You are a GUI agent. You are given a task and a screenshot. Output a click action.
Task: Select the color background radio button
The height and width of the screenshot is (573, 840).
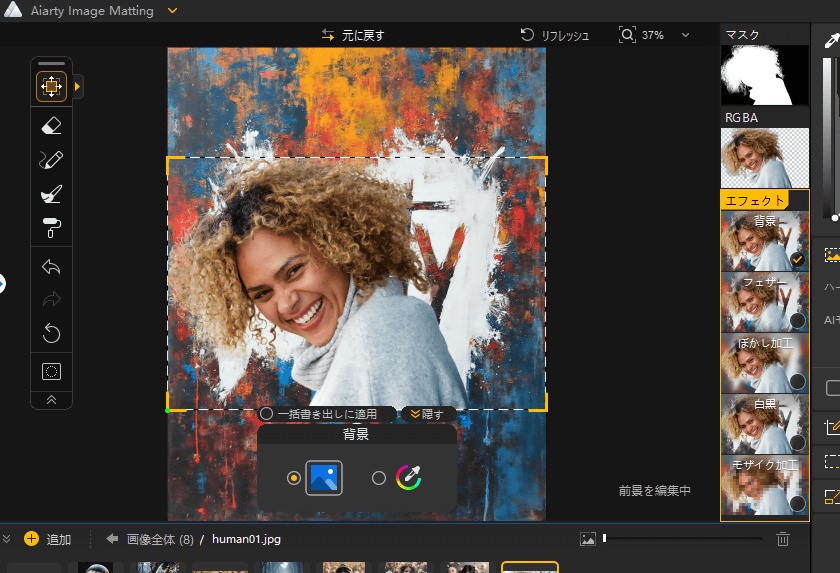click(x=379, y=478)
